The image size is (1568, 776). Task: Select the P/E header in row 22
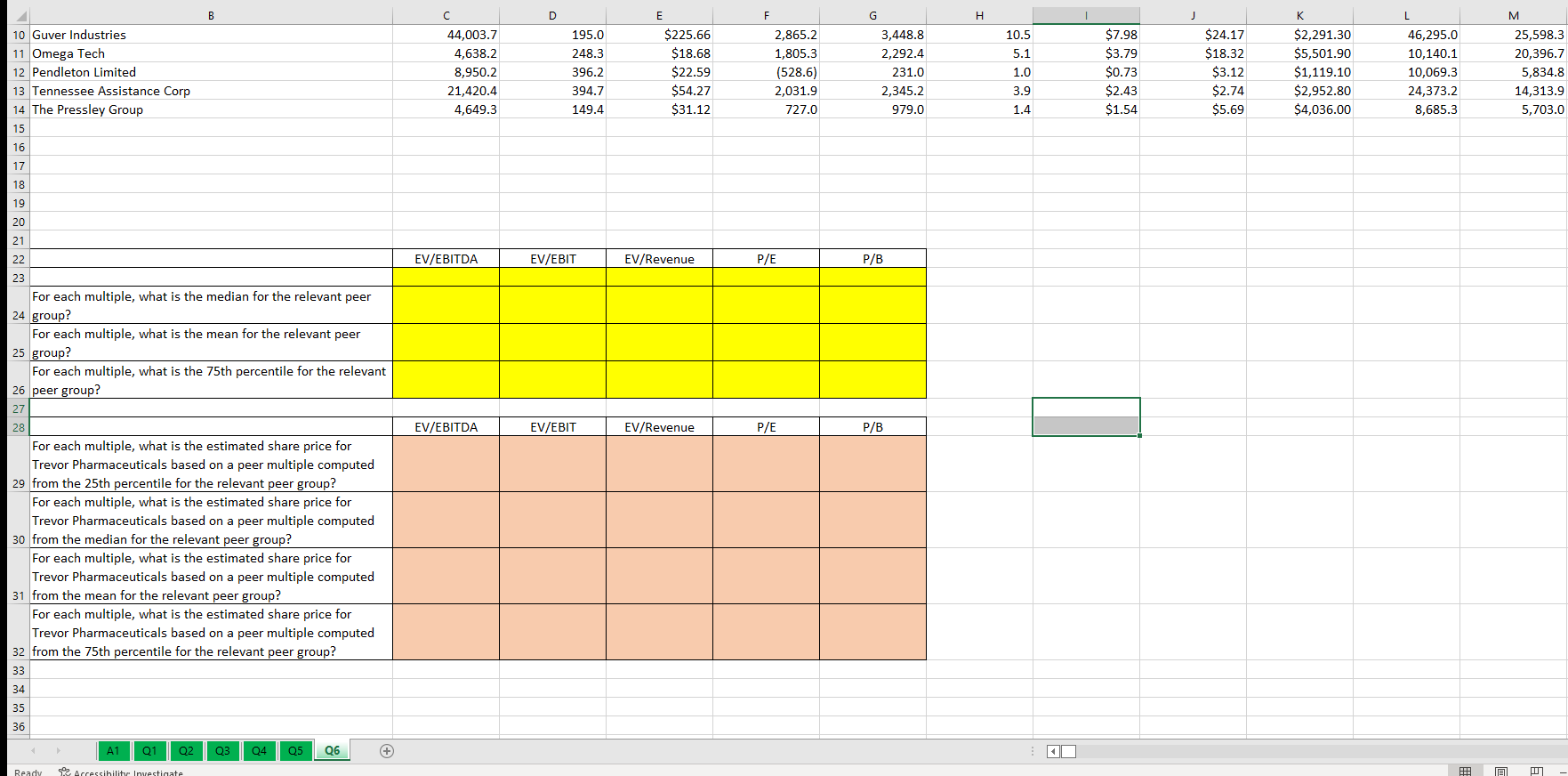766,259
